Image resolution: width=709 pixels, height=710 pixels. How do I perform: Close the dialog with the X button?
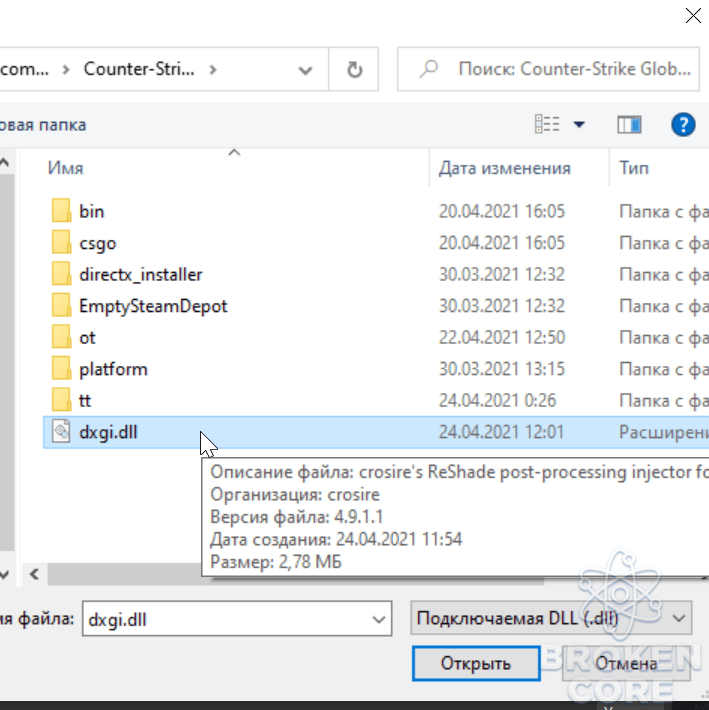pyautogui.click(x=693, y=16)
